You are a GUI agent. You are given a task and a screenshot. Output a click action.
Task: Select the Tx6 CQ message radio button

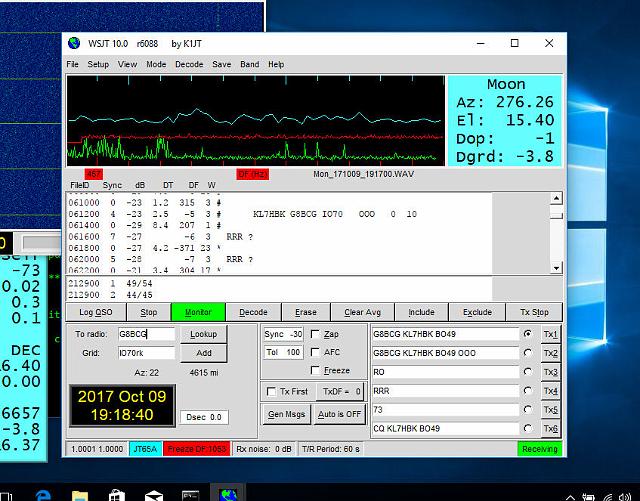528,428
